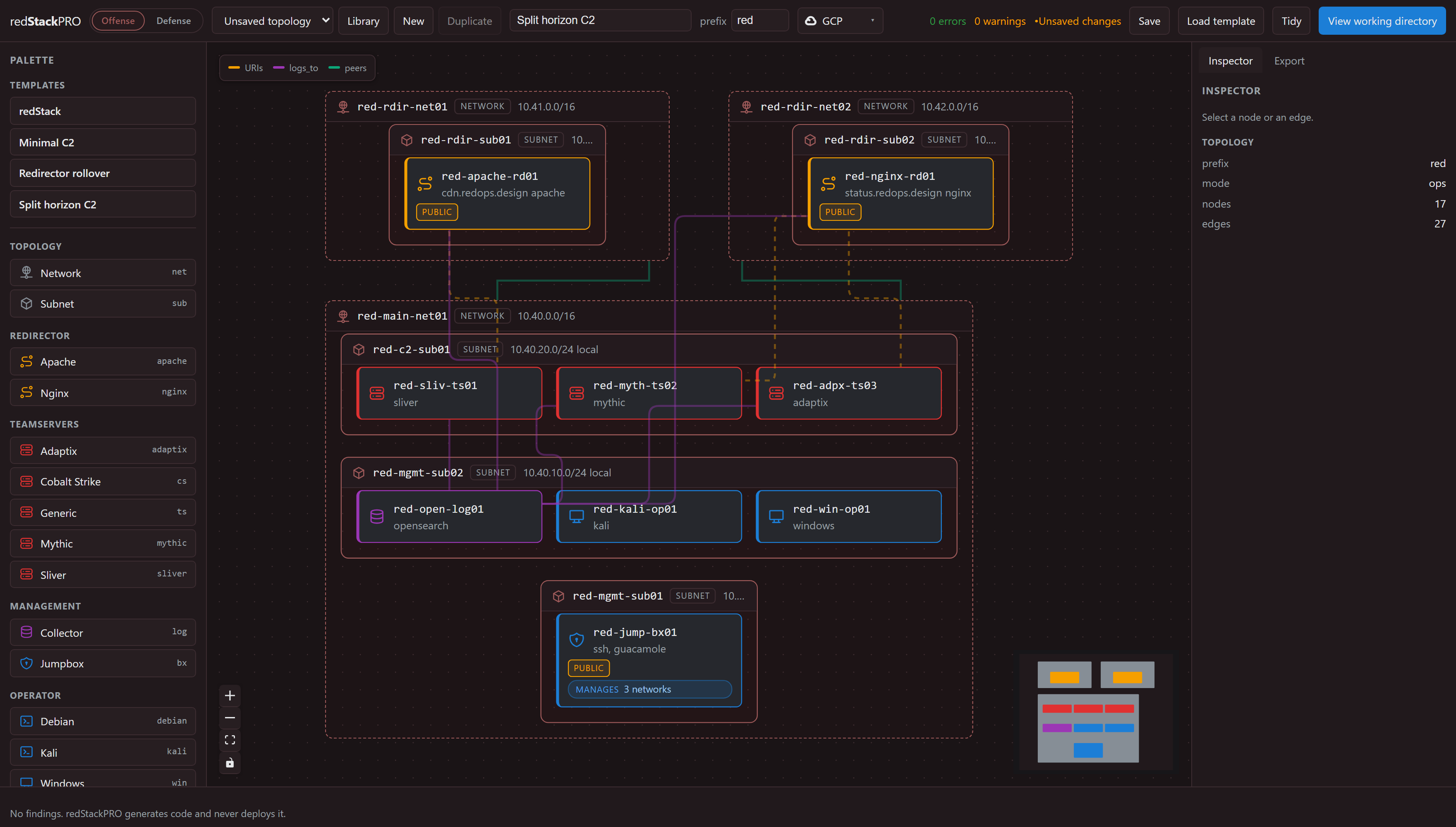Click the redirector icon on red-nginx-rd01
Screen dimensions: 1456x827
[x=828, y=184]
